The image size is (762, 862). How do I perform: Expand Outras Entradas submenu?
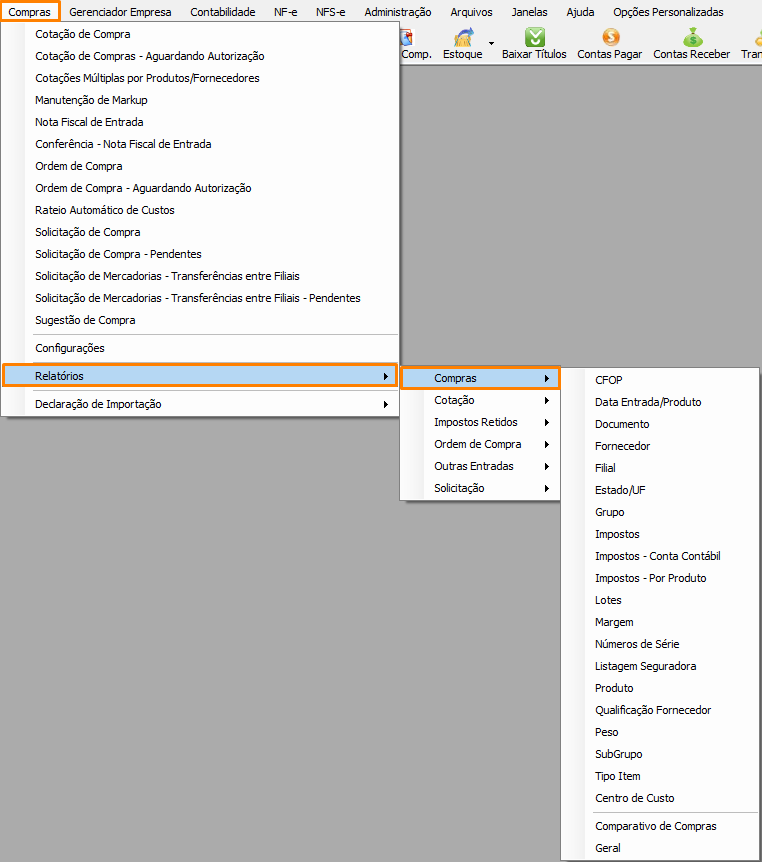pyautogui.click(x=481, y=466)
